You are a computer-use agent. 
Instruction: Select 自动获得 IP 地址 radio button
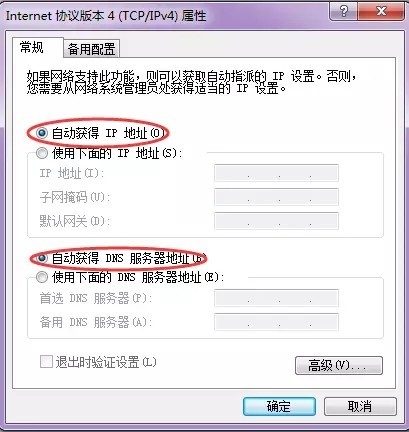tap(42, 133)
